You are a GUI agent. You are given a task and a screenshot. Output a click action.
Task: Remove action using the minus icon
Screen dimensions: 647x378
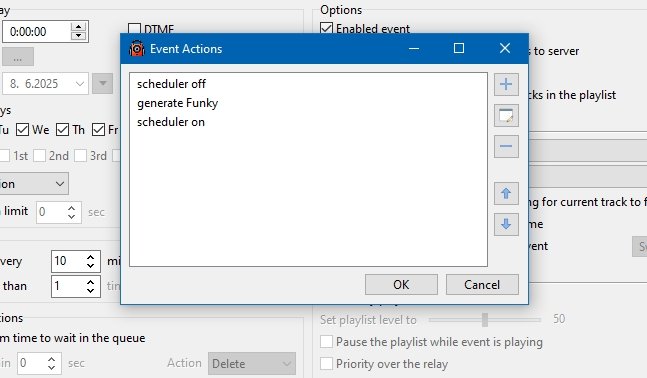pos(506,146)
